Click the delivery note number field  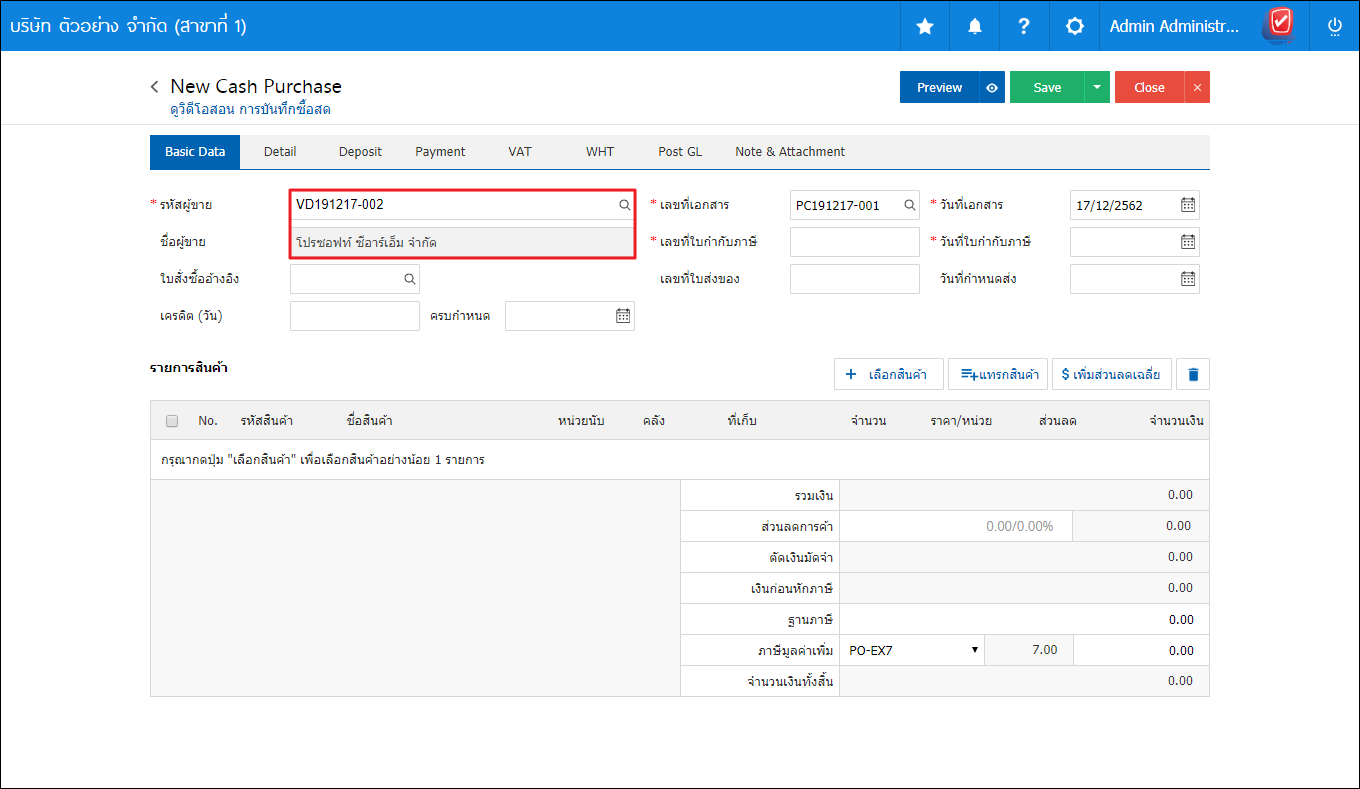click(x=855, y=279)
